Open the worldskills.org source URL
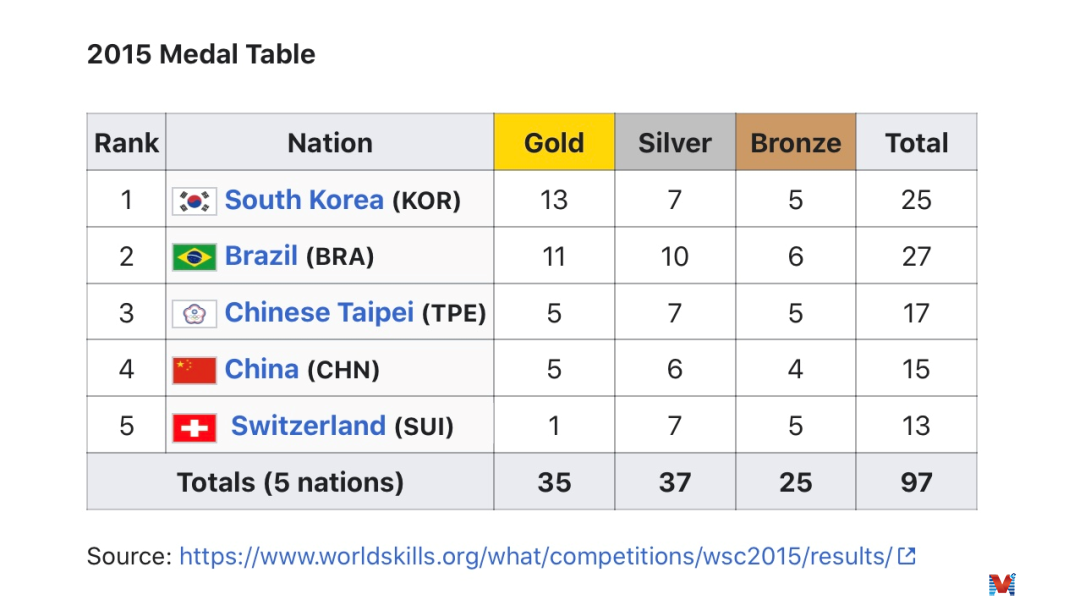This screenshot has height=600, width=1080. click(535, 556)
